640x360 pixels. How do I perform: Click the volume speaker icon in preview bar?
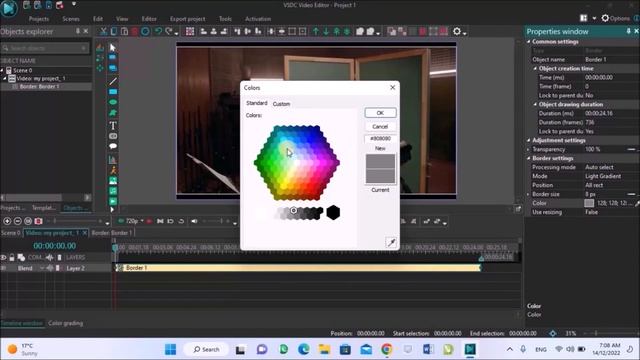coord(194,221)
